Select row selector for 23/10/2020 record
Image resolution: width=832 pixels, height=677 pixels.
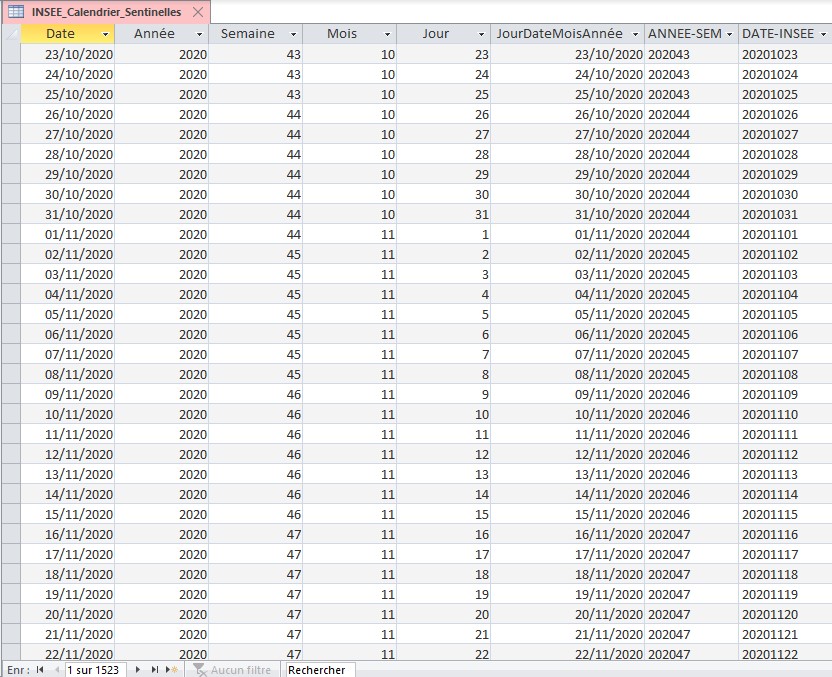11,54
